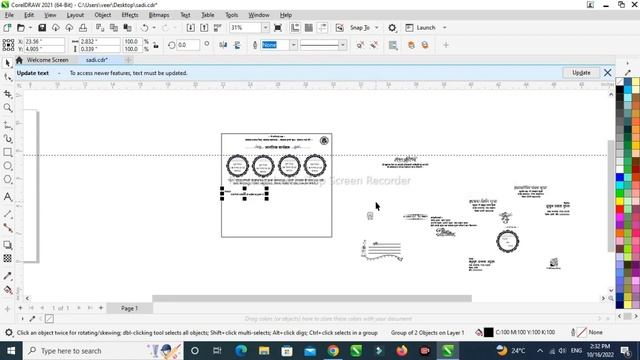Create a new document

[x=7, y=28]
